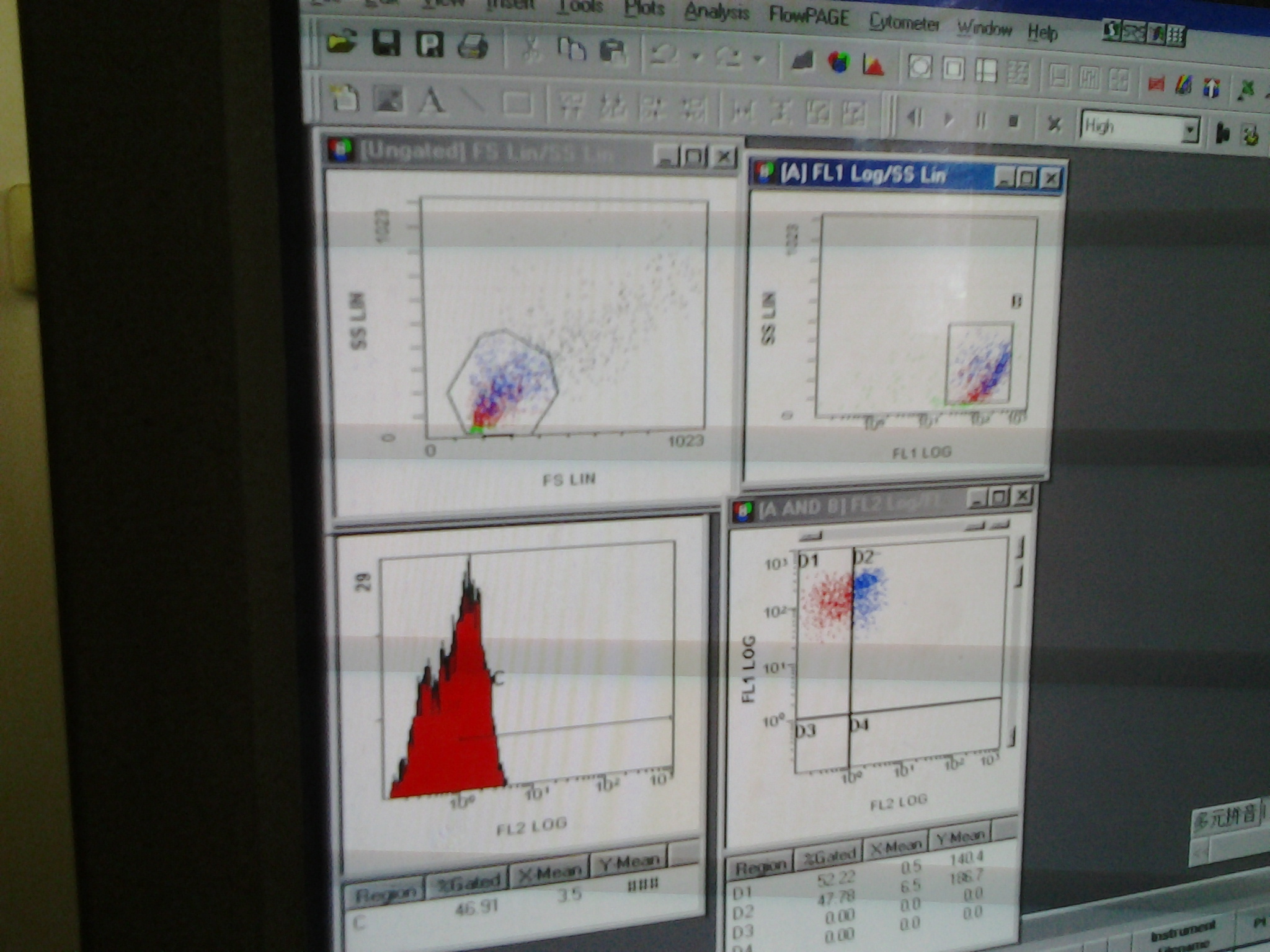Image resolution: width=1270 pixels, height=952 pixels.
Task: Click the undo arrow icon
Action: click(x=663, y=55)
